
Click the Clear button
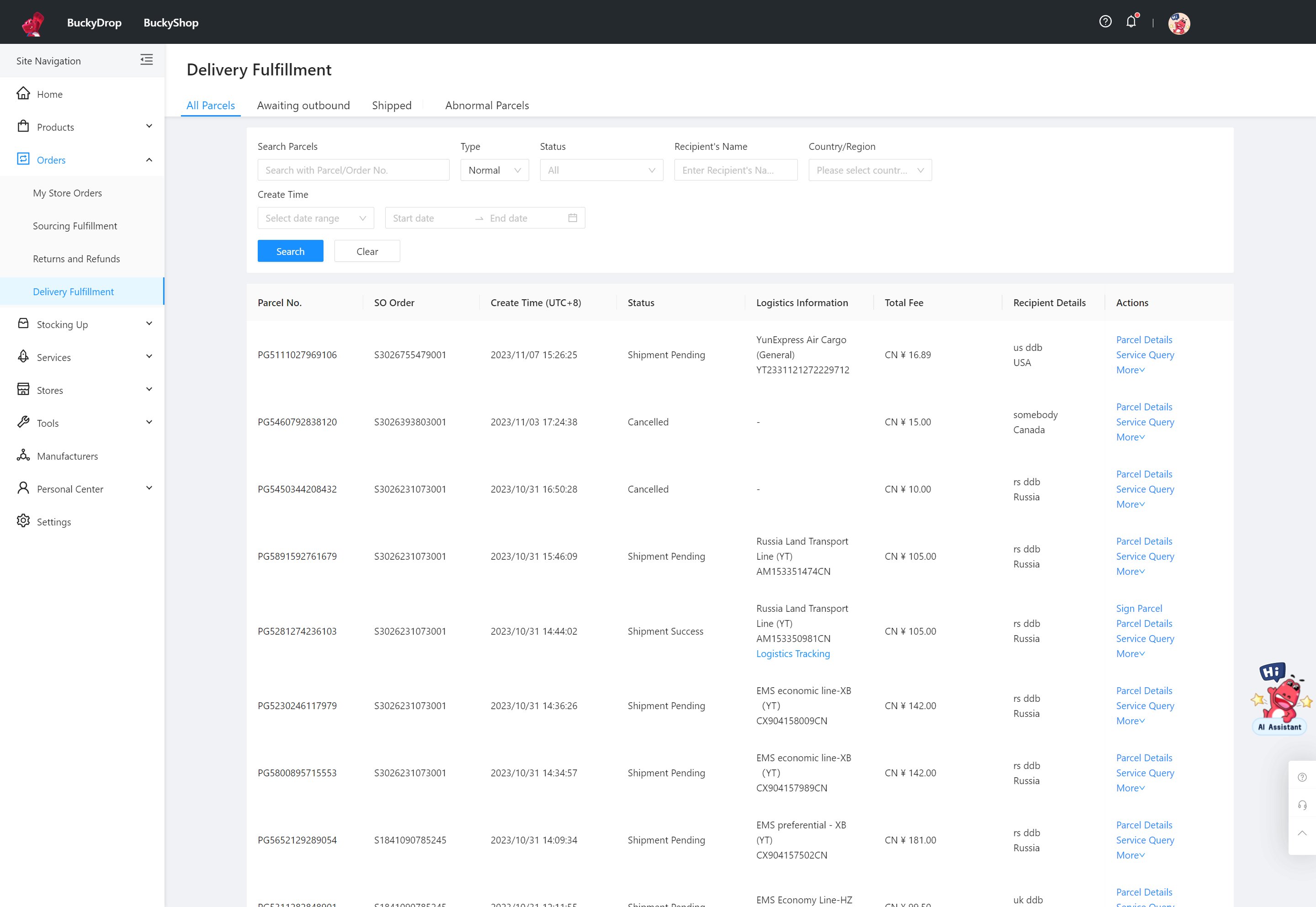click(x=367, y=251)
